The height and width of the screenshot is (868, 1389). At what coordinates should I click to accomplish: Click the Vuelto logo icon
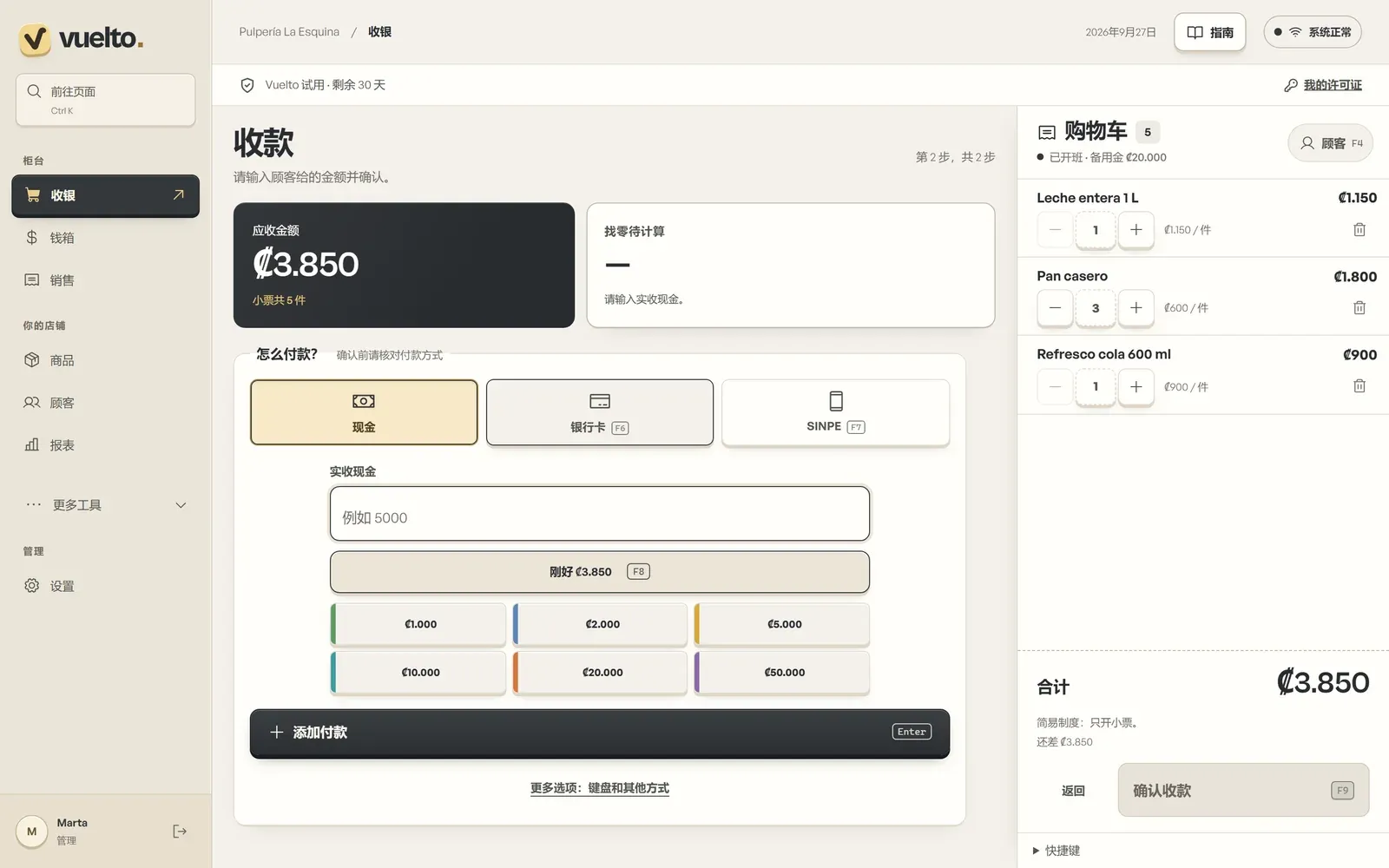(x=36, y=39)
